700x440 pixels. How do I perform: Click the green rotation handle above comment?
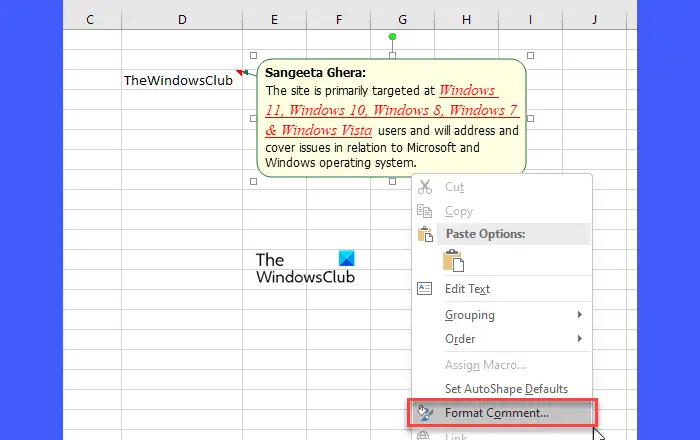point(392,37)
